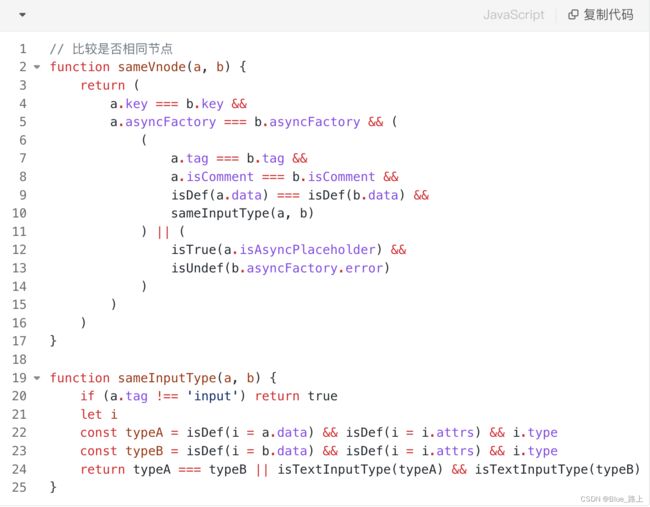This screenshot has width=650, height=507.
Task: Click asyncFactory.error on line 13
Action: click(x=314, y=268)
